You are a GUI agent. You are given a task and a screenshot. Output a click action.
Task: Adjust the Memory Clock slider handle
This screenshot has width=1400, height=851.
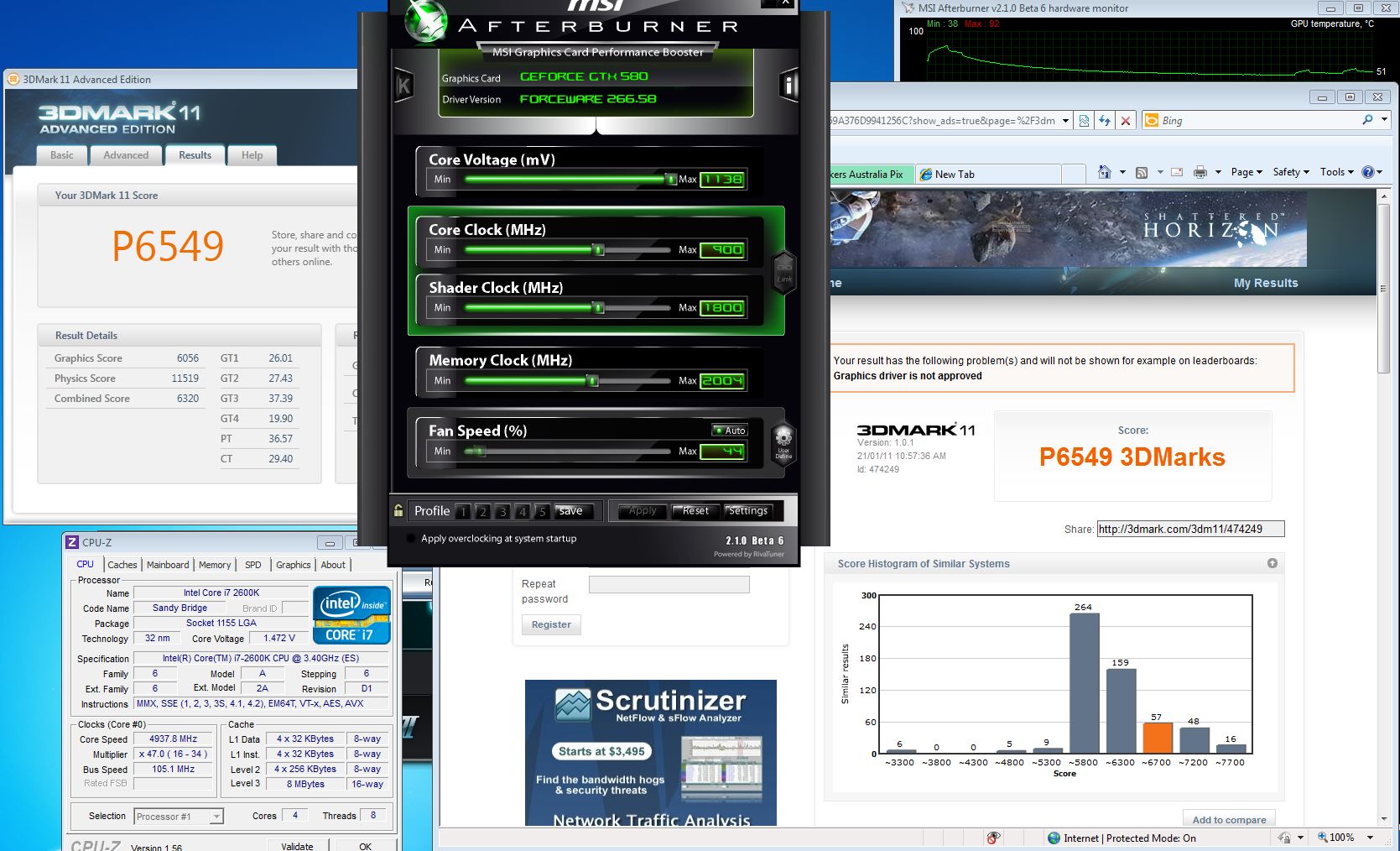pyautogui.click(x=592, y=380)
